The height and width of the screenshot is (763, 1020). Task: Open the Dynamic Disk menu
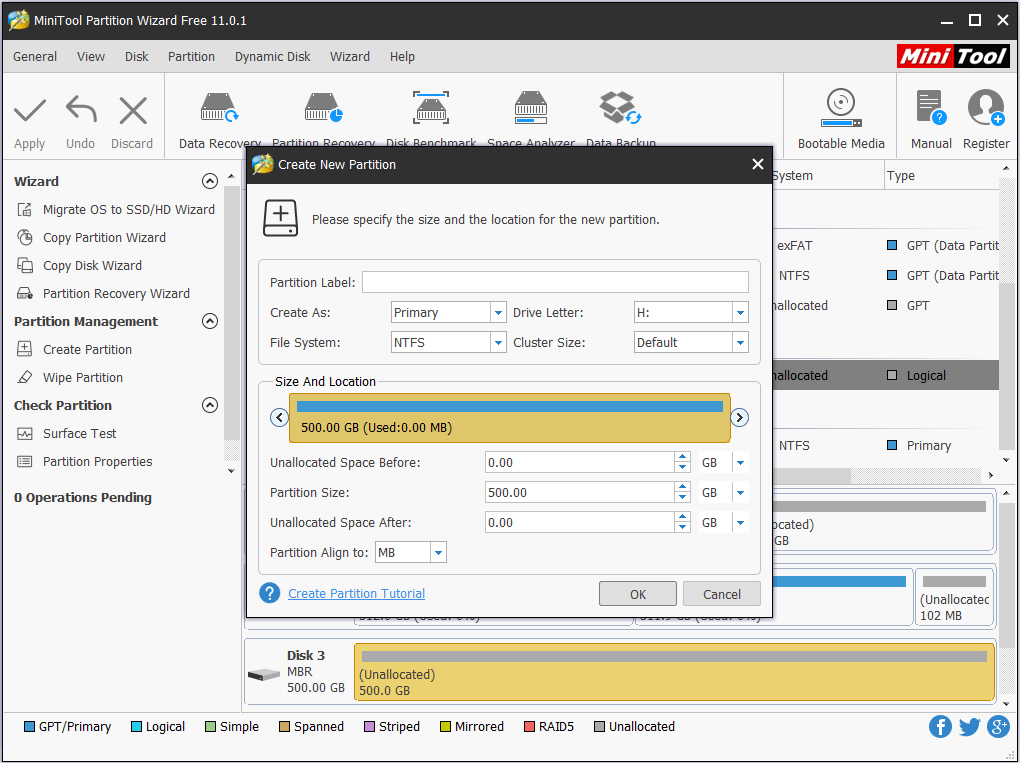[x=272, y=57]
